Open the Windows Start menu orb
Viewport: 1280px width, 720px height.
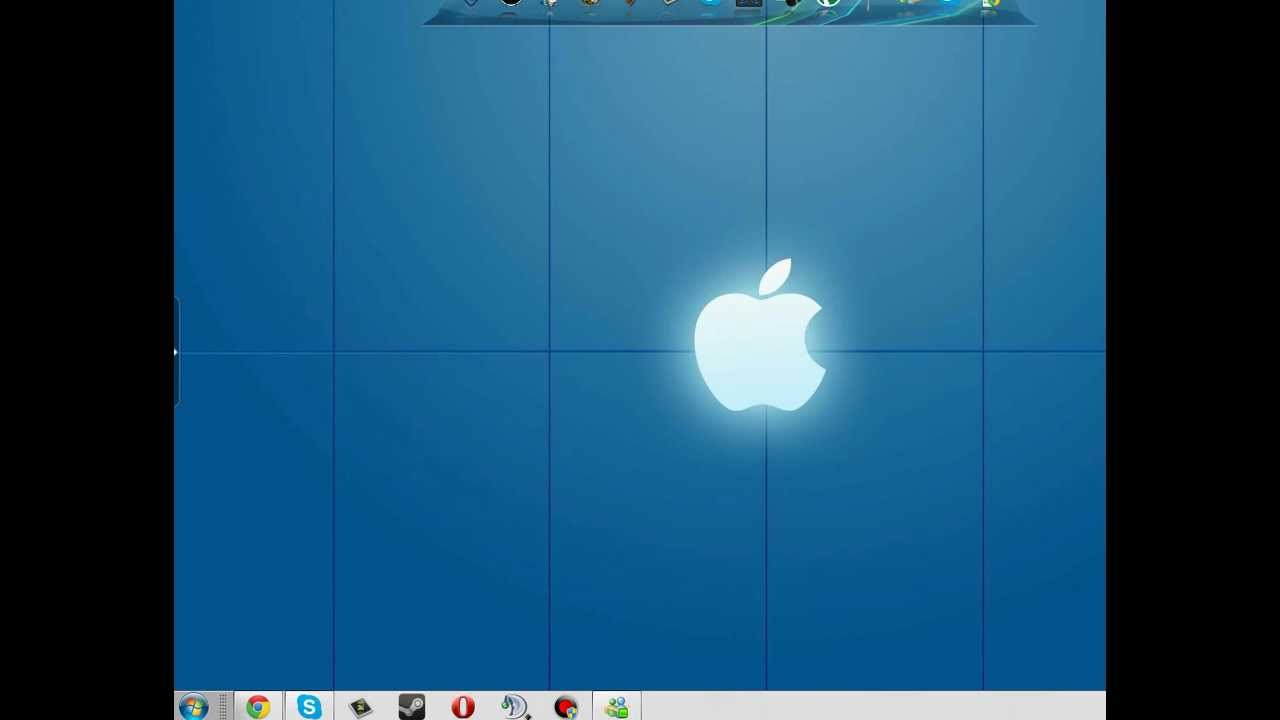coord(194,707)
